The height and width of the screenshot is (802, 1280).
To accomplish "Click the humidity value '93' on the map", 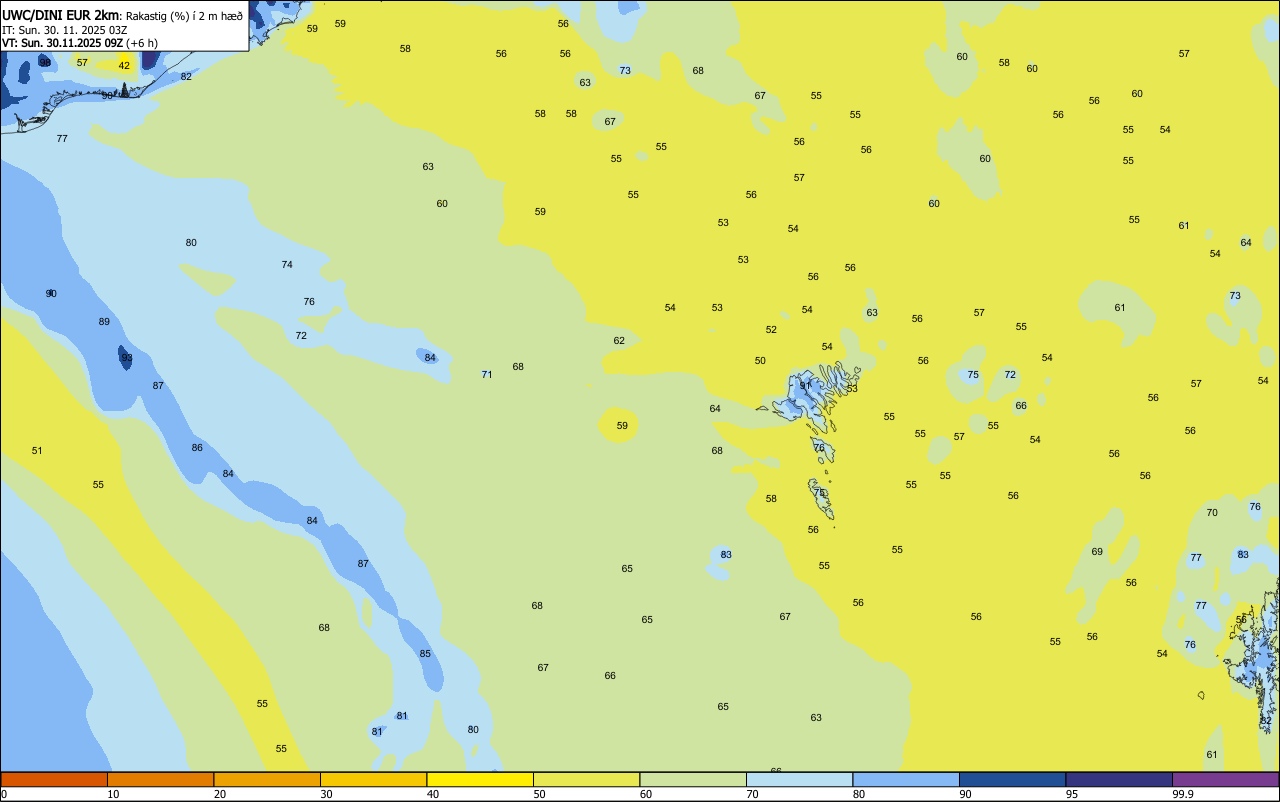I will click(126, 358).
